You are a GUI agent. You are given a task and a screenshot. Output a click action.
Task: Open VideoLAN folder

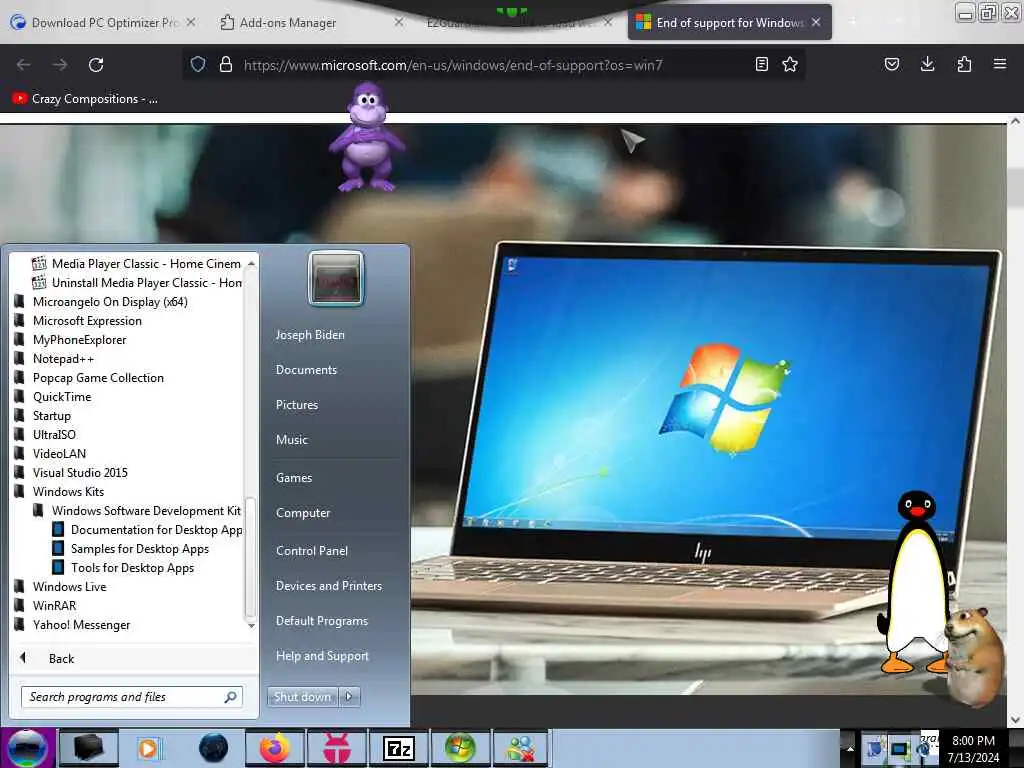[x=50, y=453]
